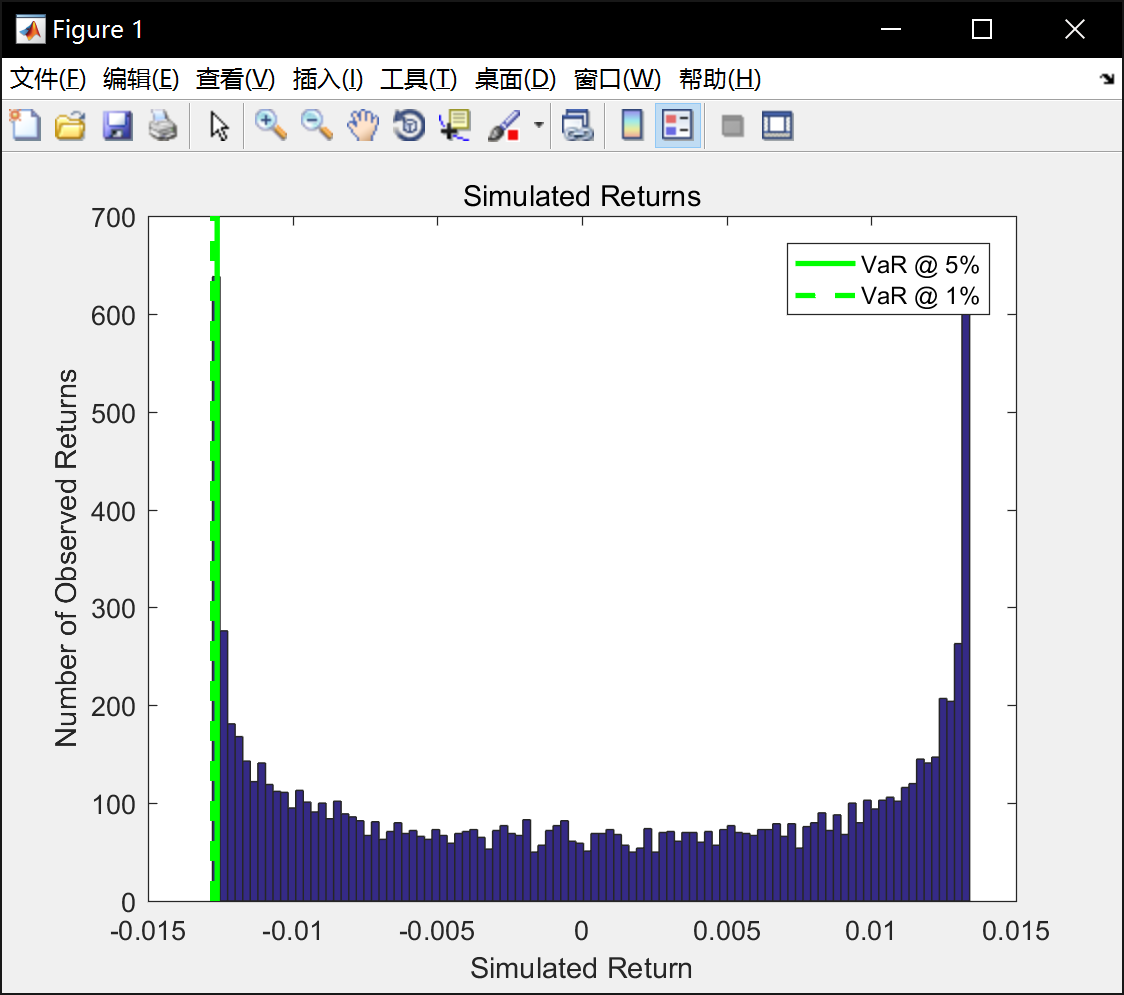Select the Pan hand tool

pyautogui.click(x=363, y=125)
